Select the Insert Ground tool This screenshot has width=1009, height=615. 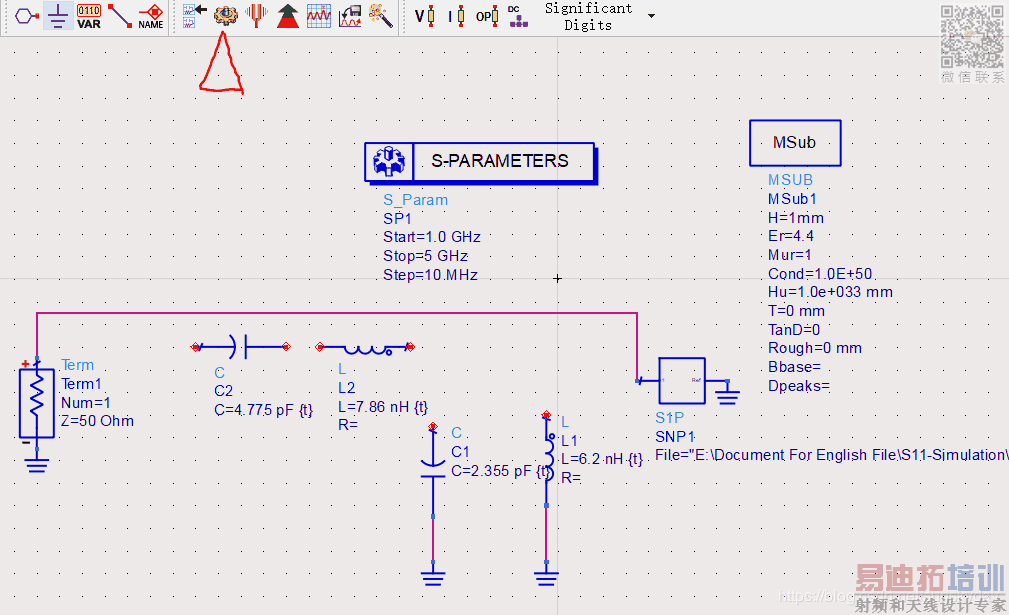tap(58, 15)
